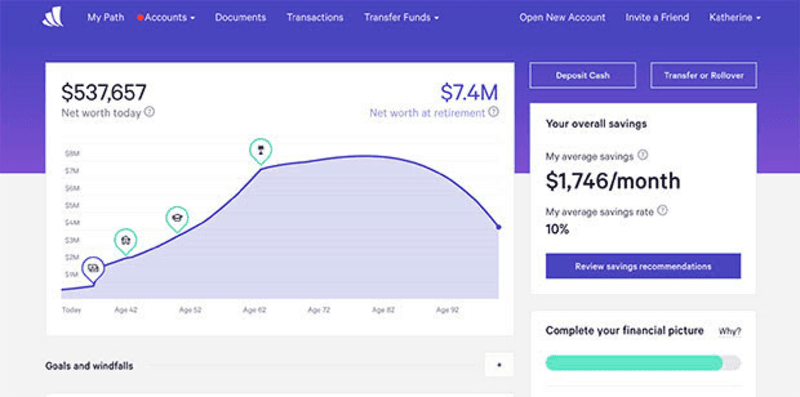This screenshot has height=397, width=800.
Task: Click the $537,657 net worth value
Action: (104, 92)
